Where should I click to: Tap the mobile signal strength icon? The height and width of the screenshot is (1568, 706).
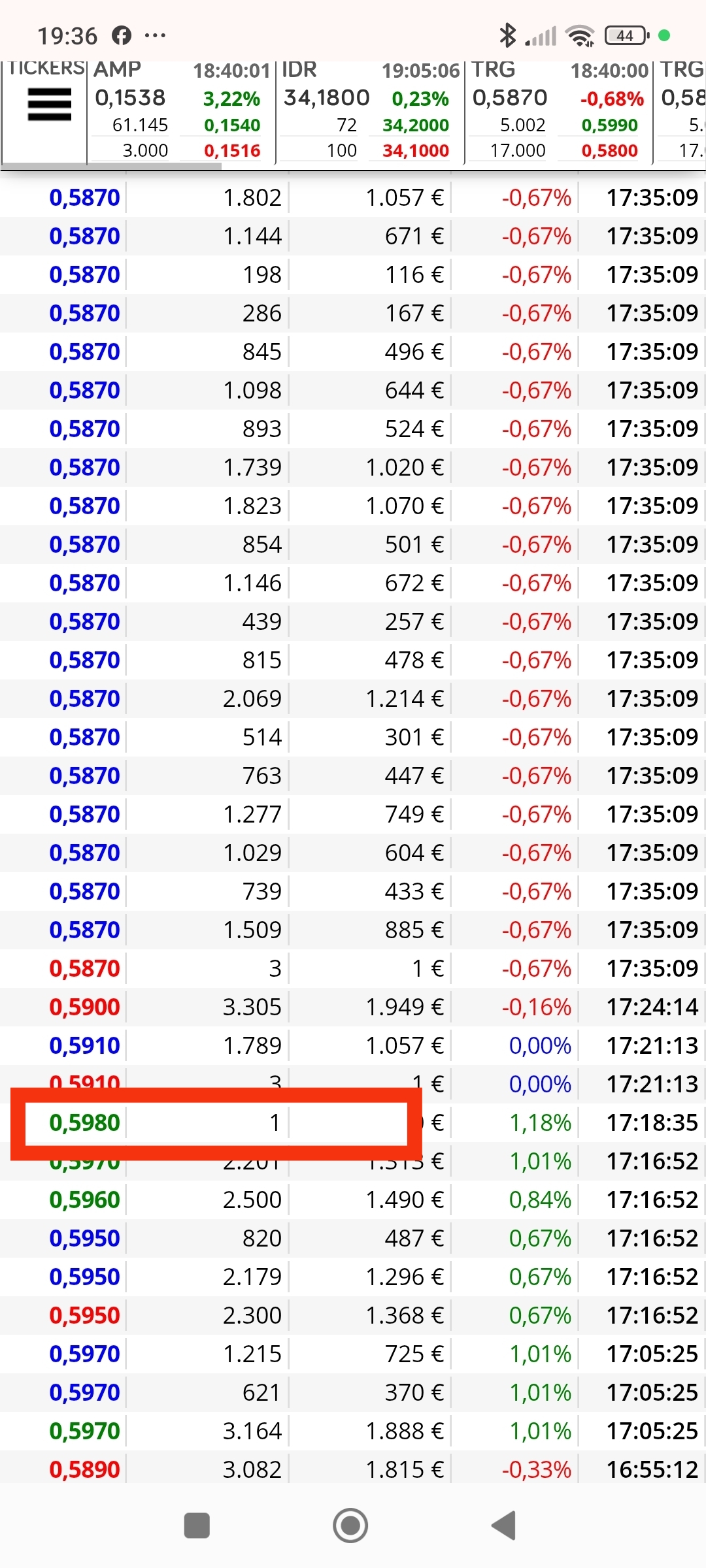[x=541, y=36]
